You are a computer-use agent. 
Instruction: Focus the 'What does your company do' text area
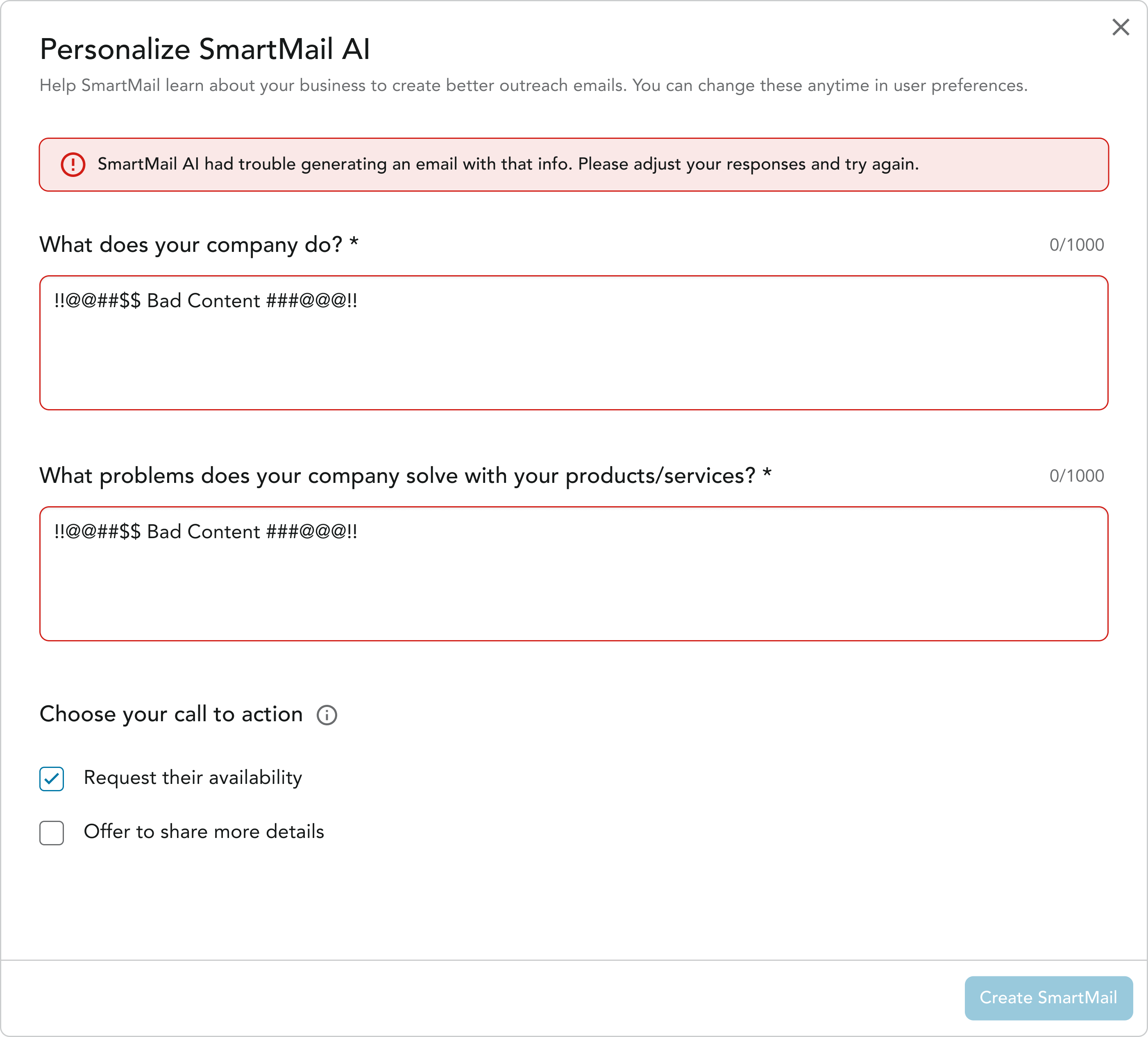pos(574,343)
